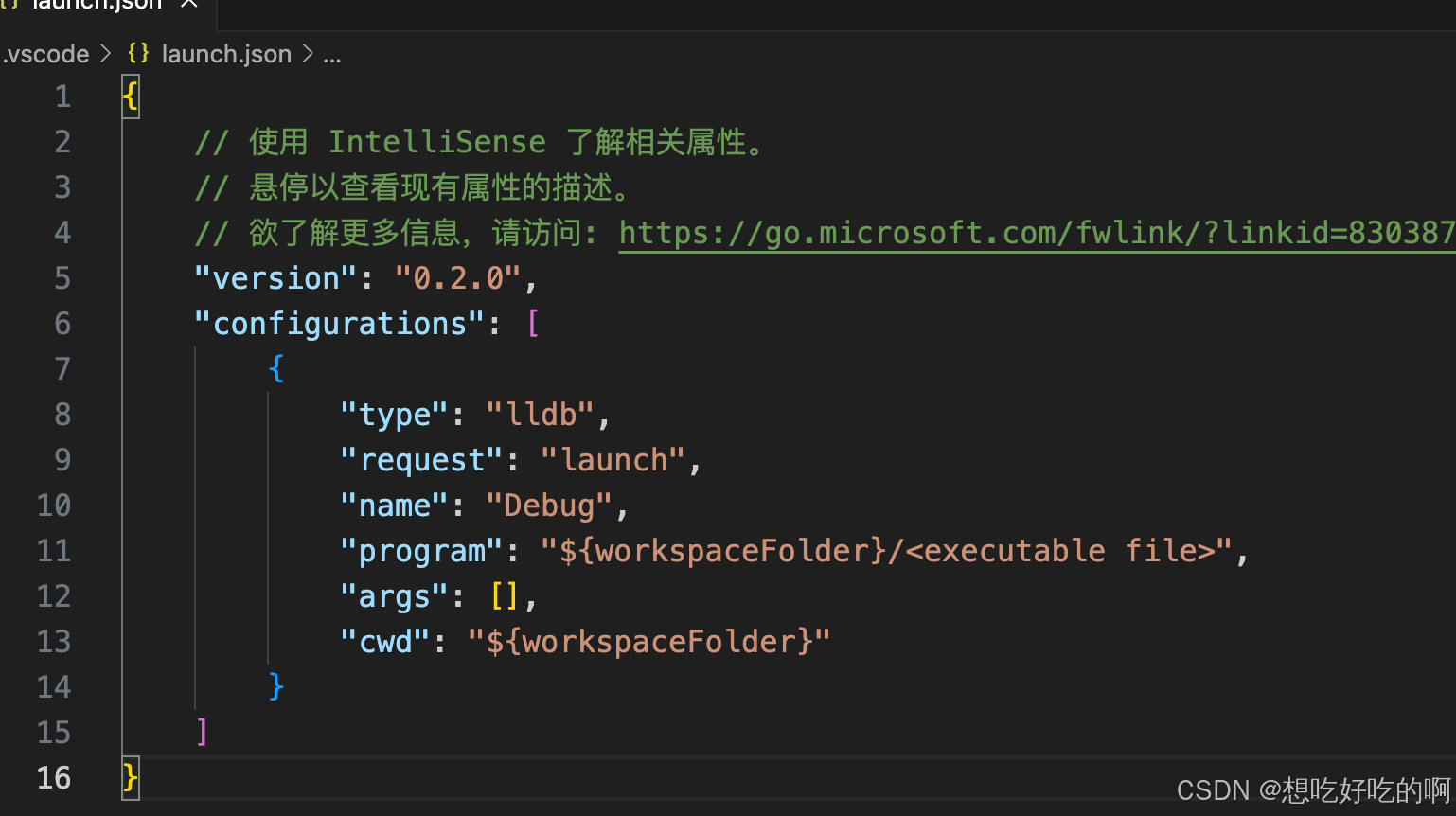Click the <executable file> path string
Viewport: 1456px width, 816px height.
887,551
